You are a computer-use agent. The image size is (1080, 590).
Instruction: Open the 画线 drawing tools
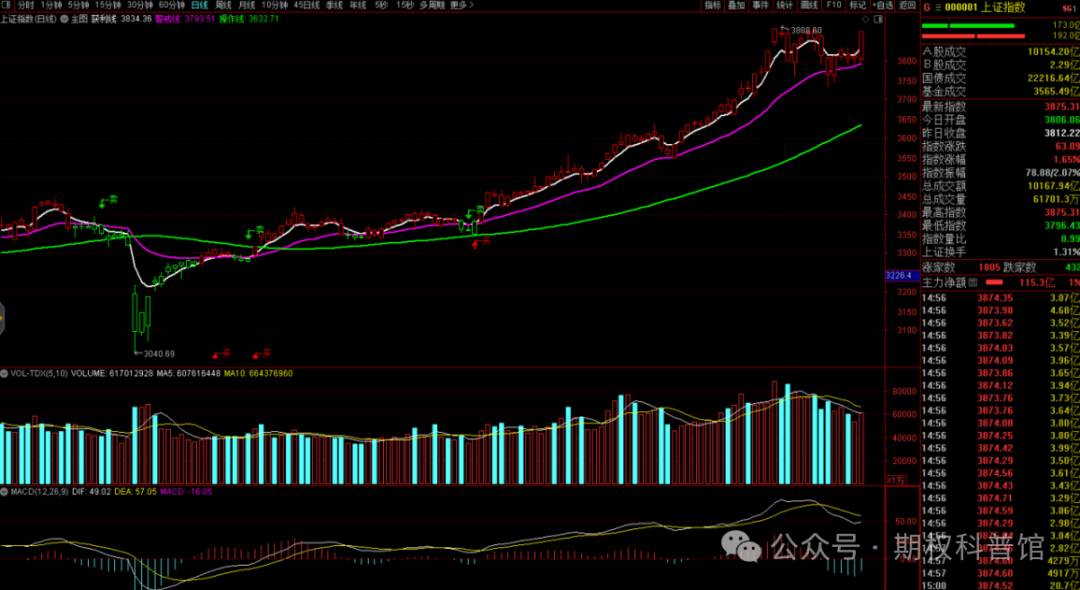point(809,5)
